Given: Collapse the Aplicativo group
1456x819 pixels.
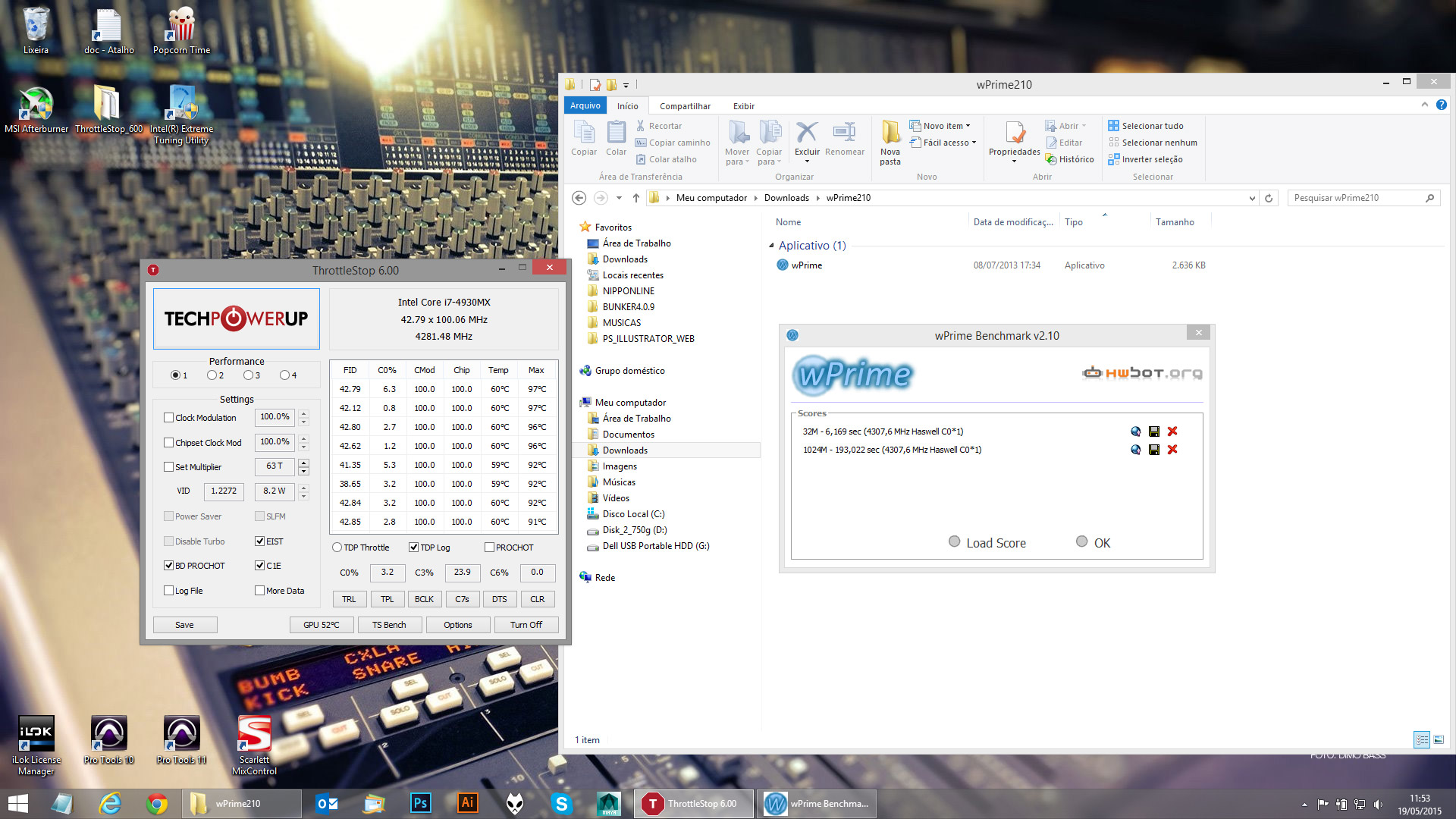Looking at the screenshot, I should tap(771, 246).
